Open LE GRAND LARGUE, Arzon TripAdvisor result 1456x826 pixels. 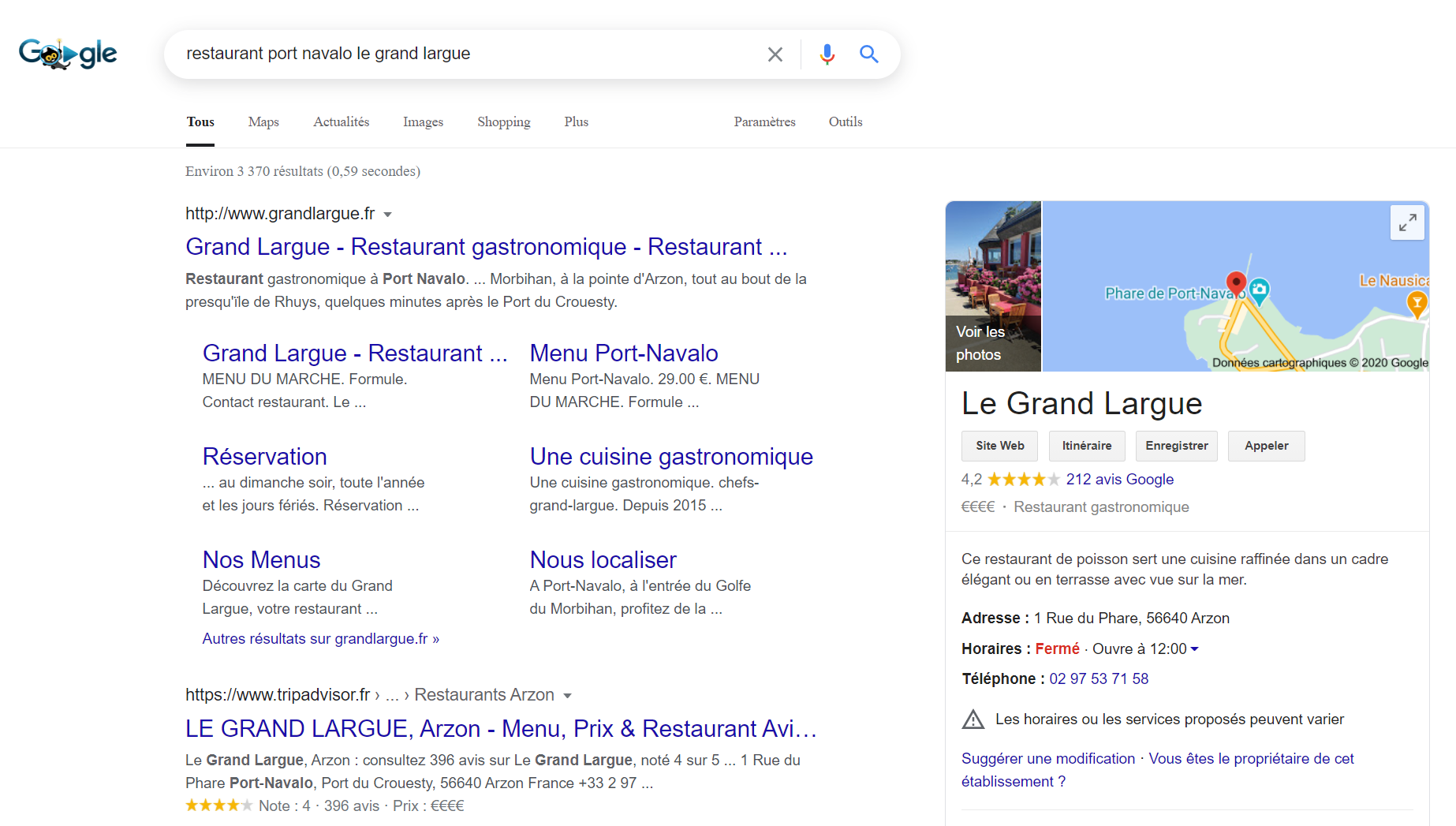pos(501,728)
